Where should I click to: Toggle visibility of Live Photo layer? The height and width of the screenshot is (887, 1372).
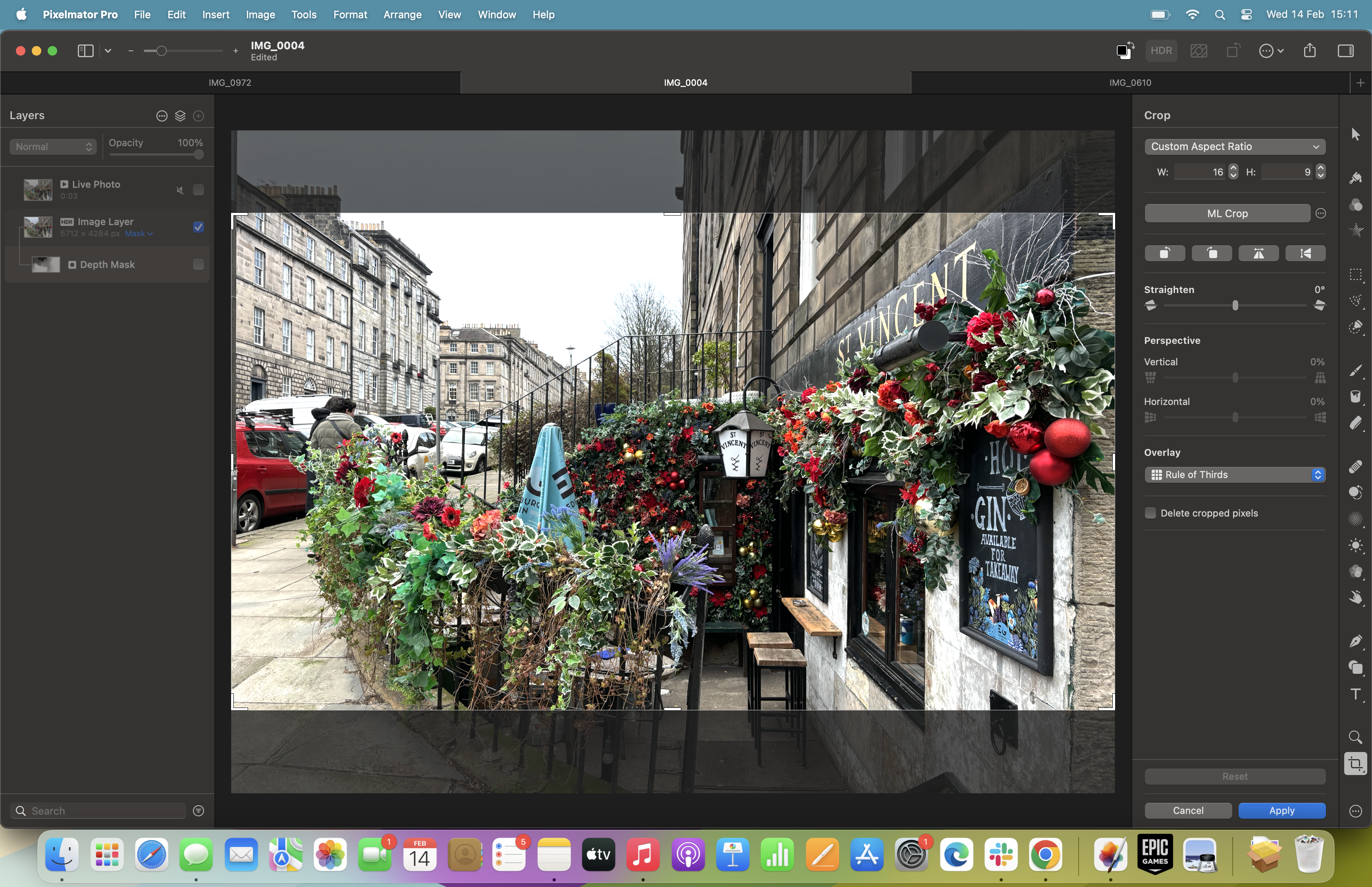tap(199, 189)
